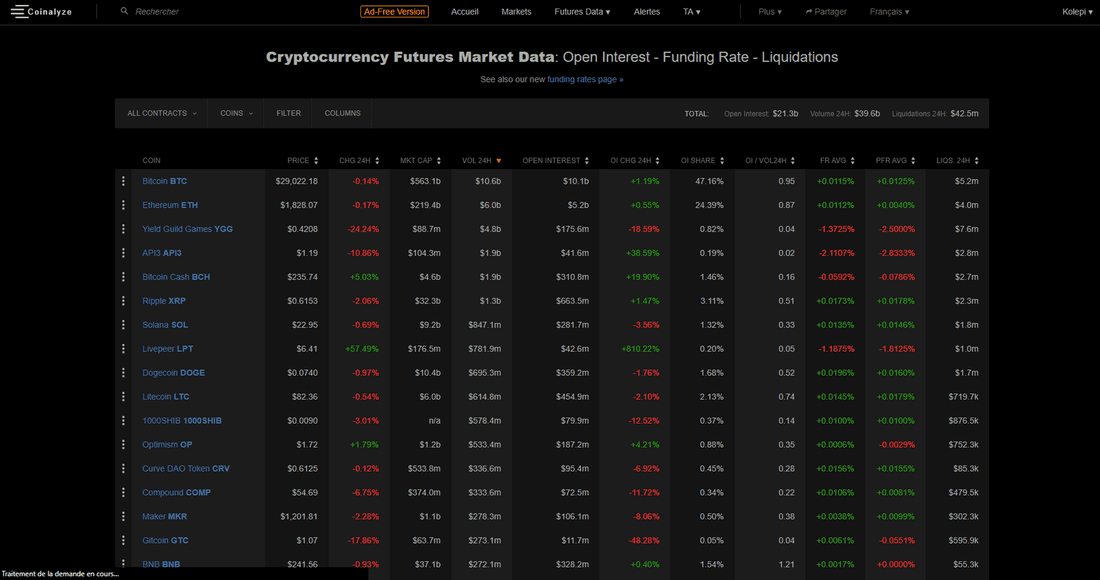Open row options for Ripple XRP
The width and height of the screenshot is (1100, 580).
coord(123,301)
